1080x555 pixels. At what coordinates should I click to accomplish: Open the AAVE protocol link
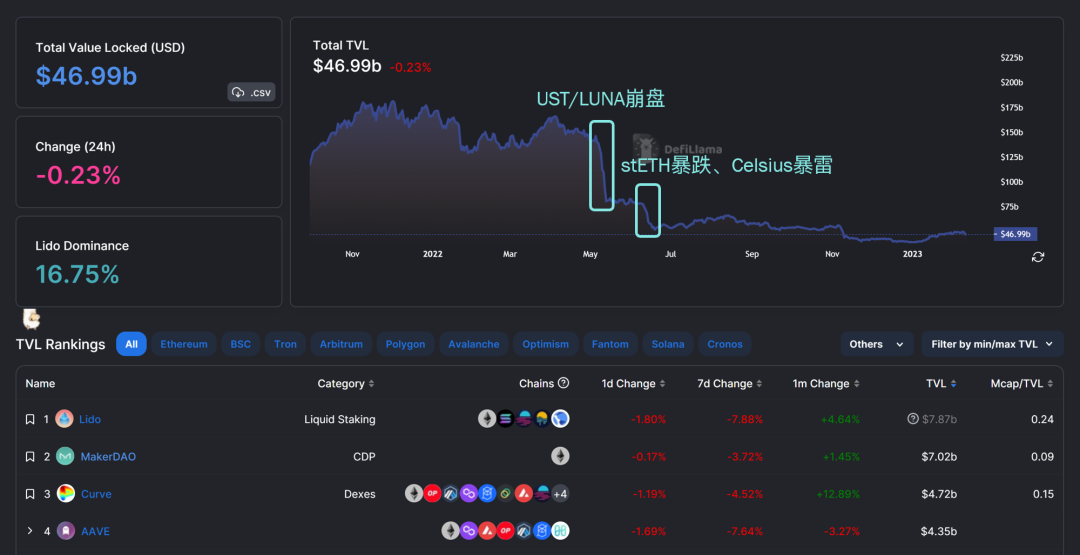(95, 532)
